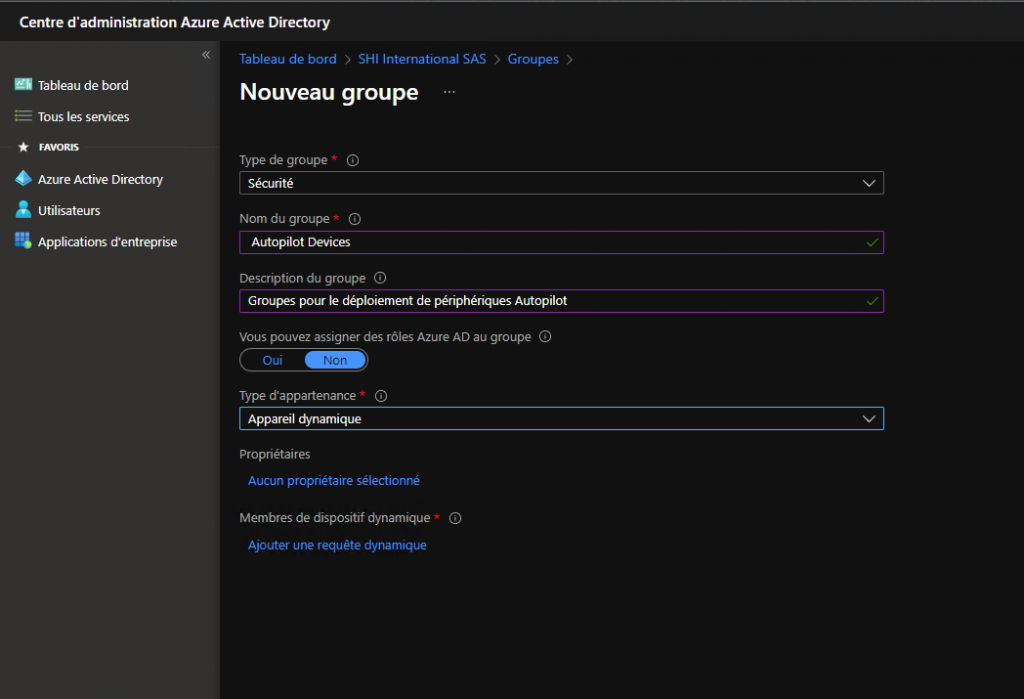This screenshot has width=1024, height=699.
Task: Click the Utilisateurs person icon
Action: tap(23, 210)
